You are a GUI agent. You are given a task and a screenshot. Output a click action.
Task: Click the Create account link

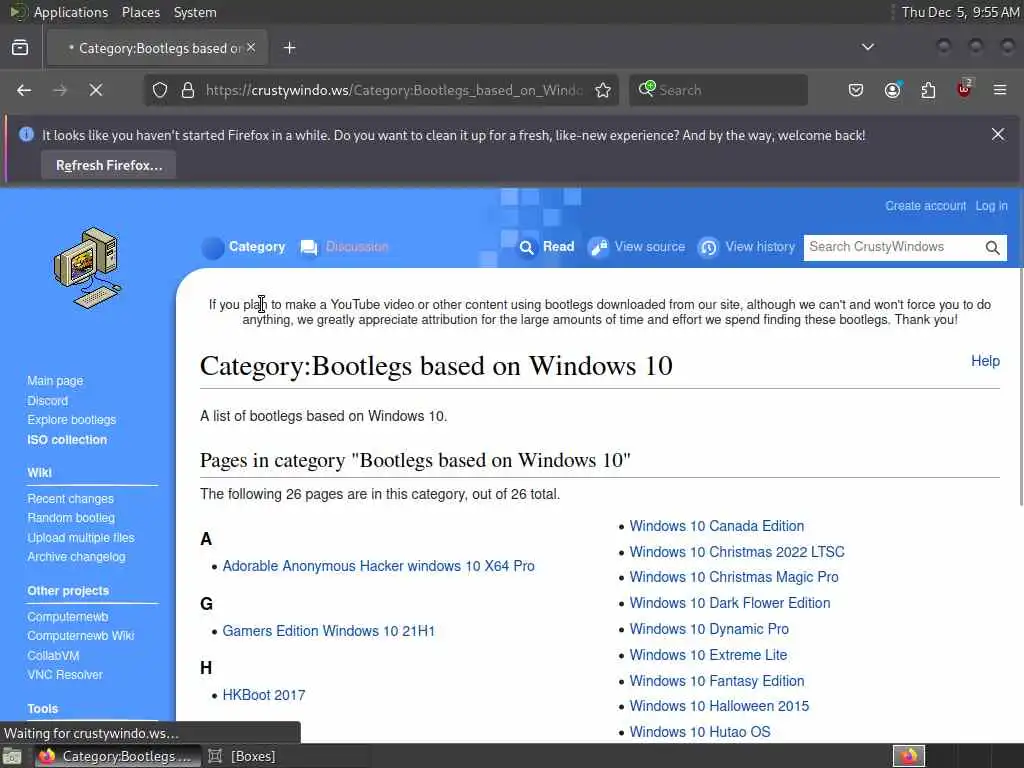925,206
